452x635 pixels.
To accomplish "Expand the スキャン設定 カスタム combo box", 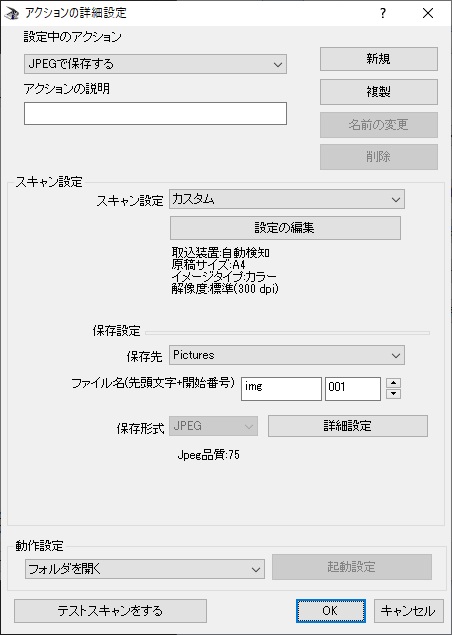I will pyautogui.click(x=287, y=199).
